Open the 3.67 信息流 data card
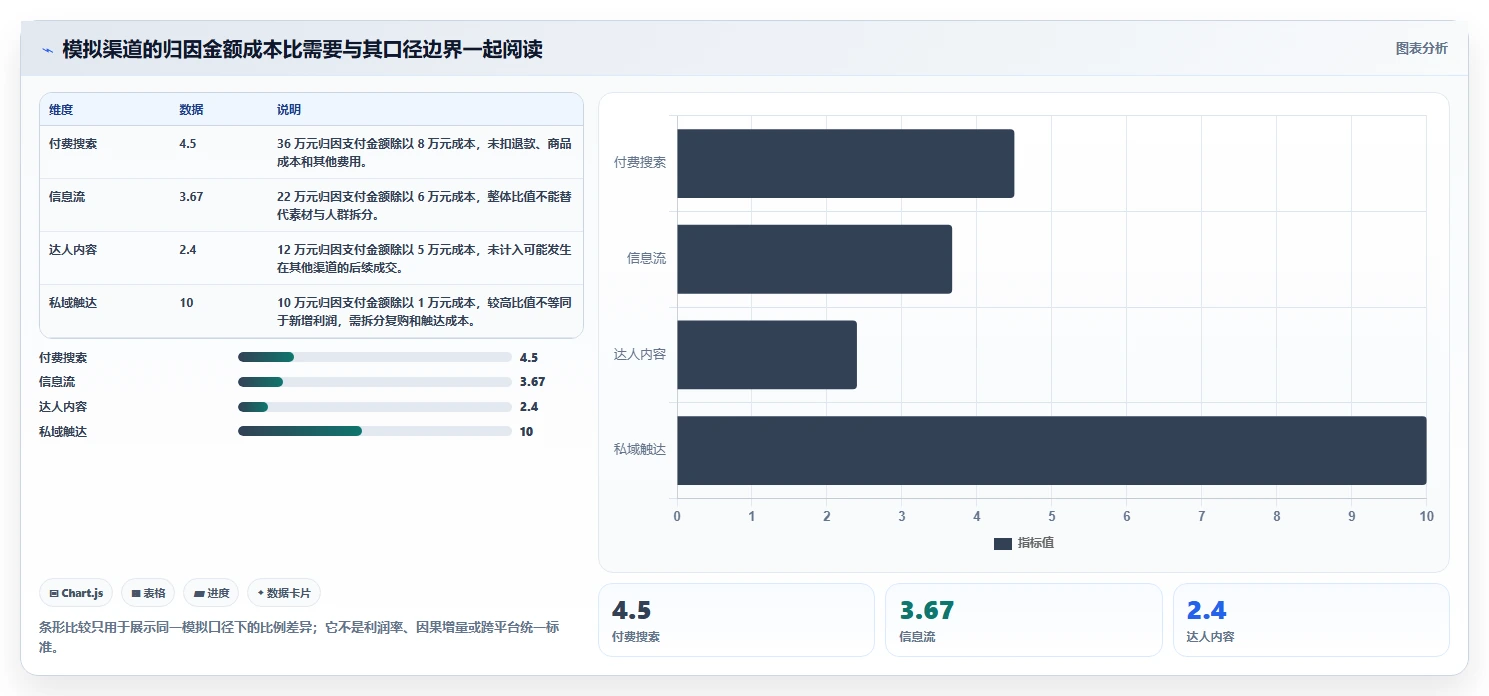Viewport: 1489px width, 696px height. coord(1024,620)
